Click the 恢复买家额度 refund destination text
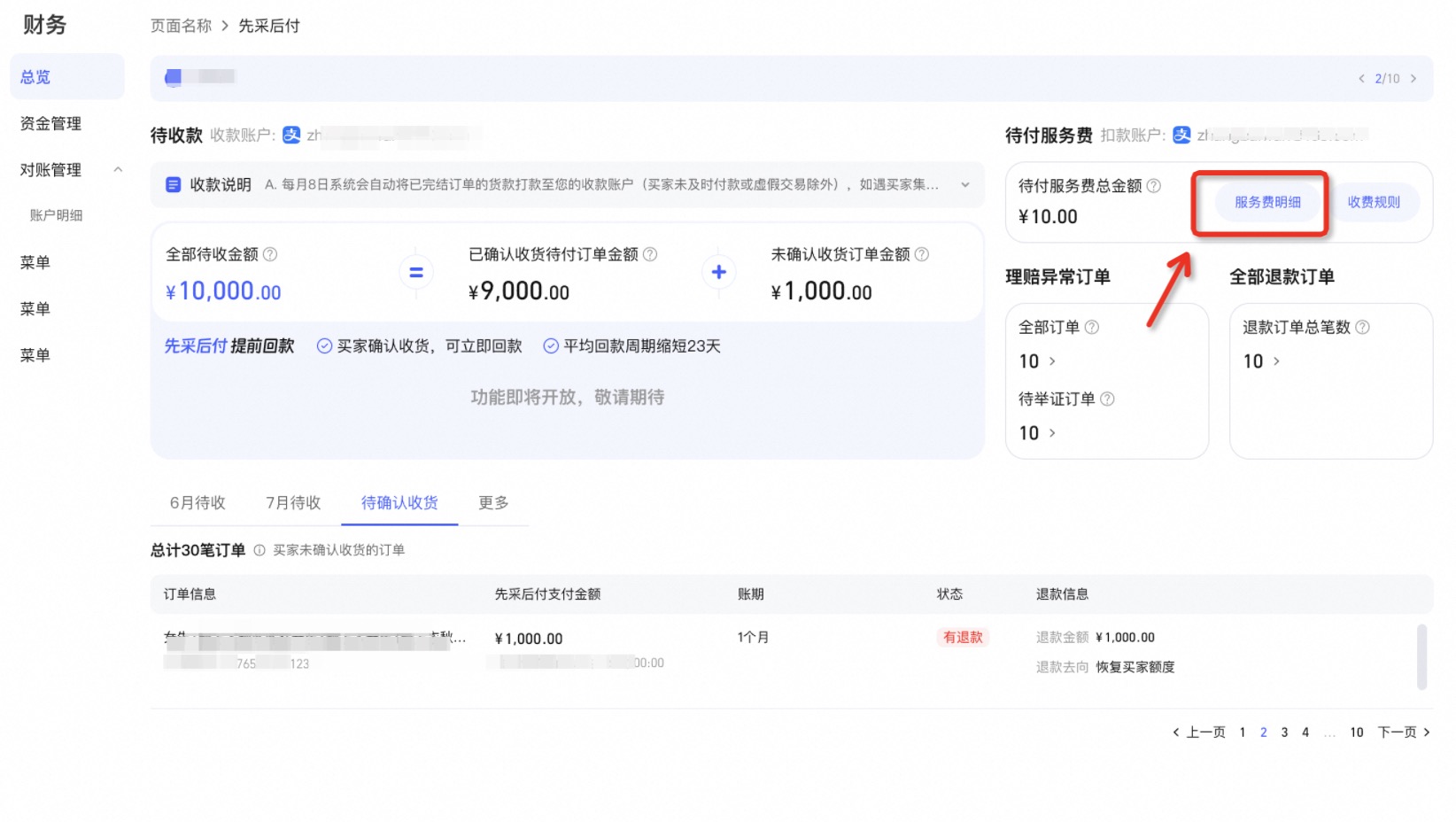 point(1135,667)
